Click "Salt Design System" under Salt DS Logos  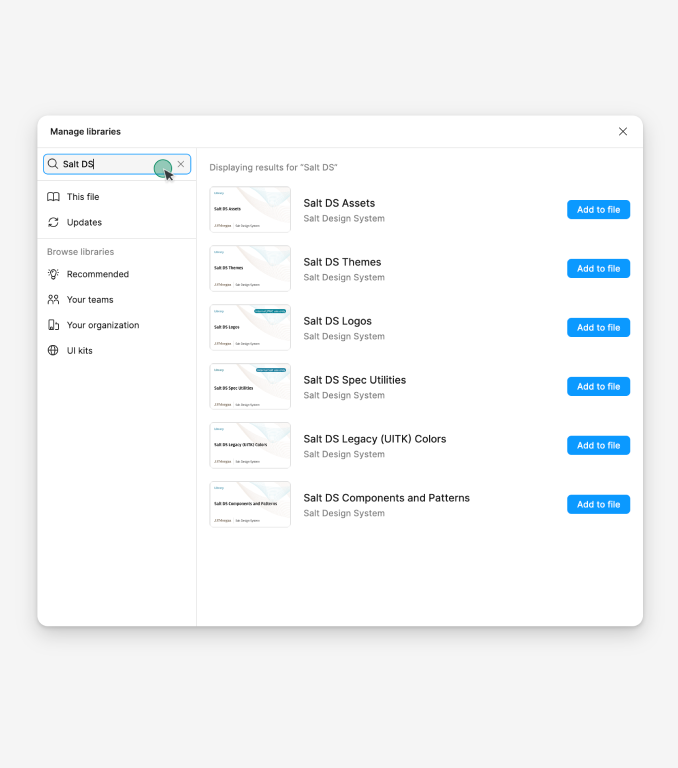click(344, 336)
